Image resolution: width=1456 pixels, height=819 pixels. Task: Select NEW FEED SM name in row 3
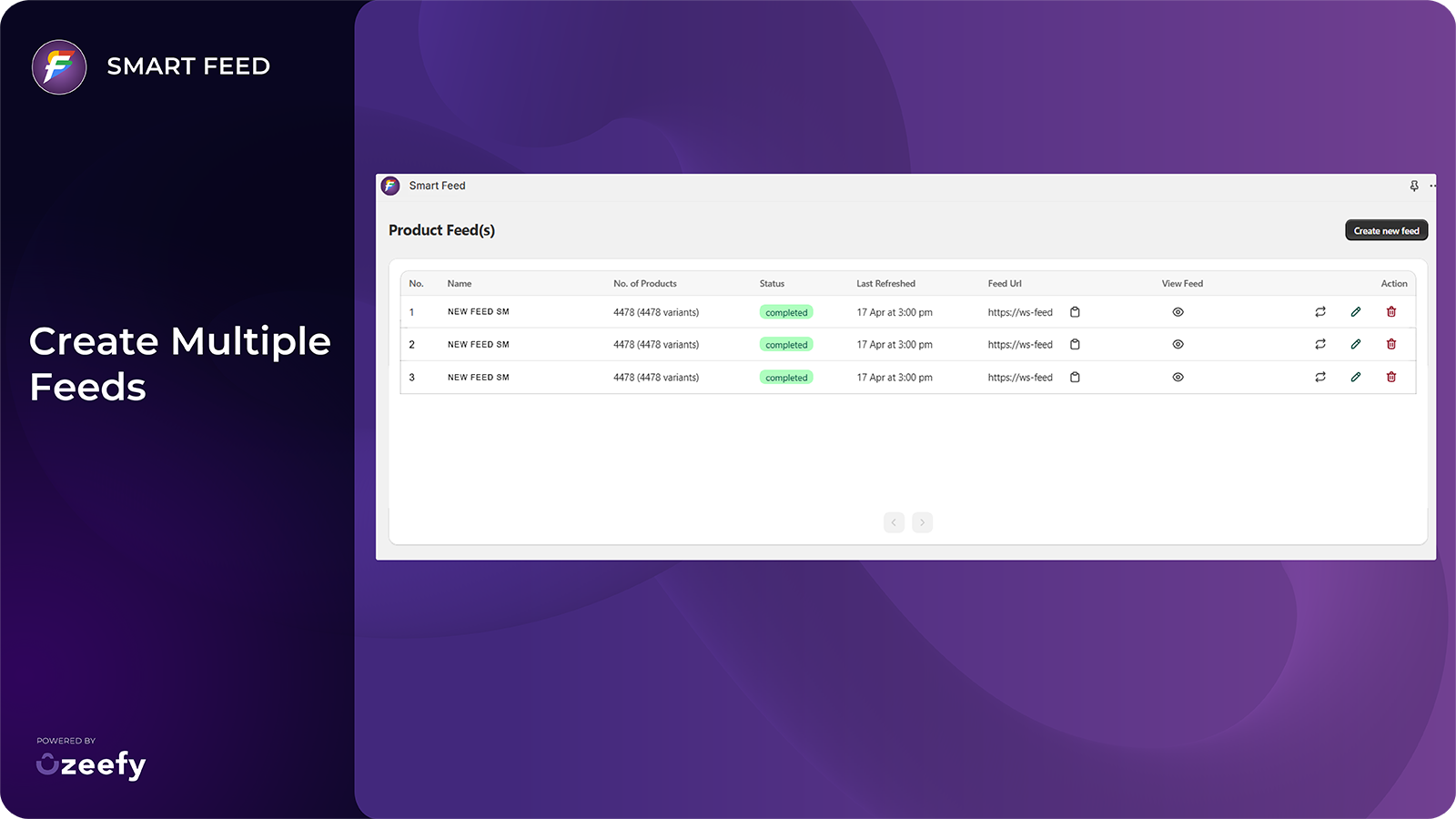[479, 378]
